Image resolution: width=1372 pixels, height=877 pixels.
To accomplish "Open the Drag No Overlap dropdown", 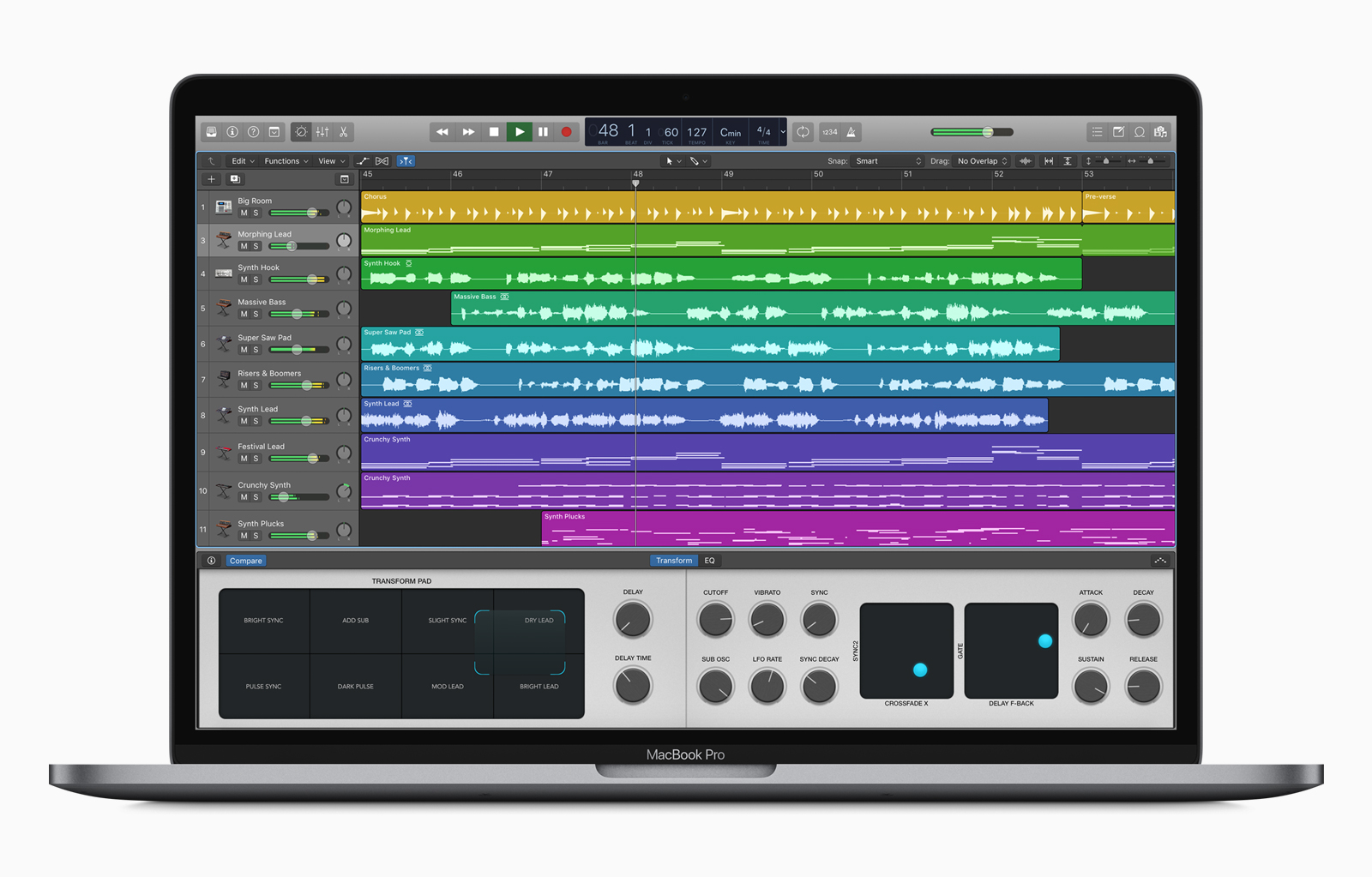I will [x=981, y=160].
